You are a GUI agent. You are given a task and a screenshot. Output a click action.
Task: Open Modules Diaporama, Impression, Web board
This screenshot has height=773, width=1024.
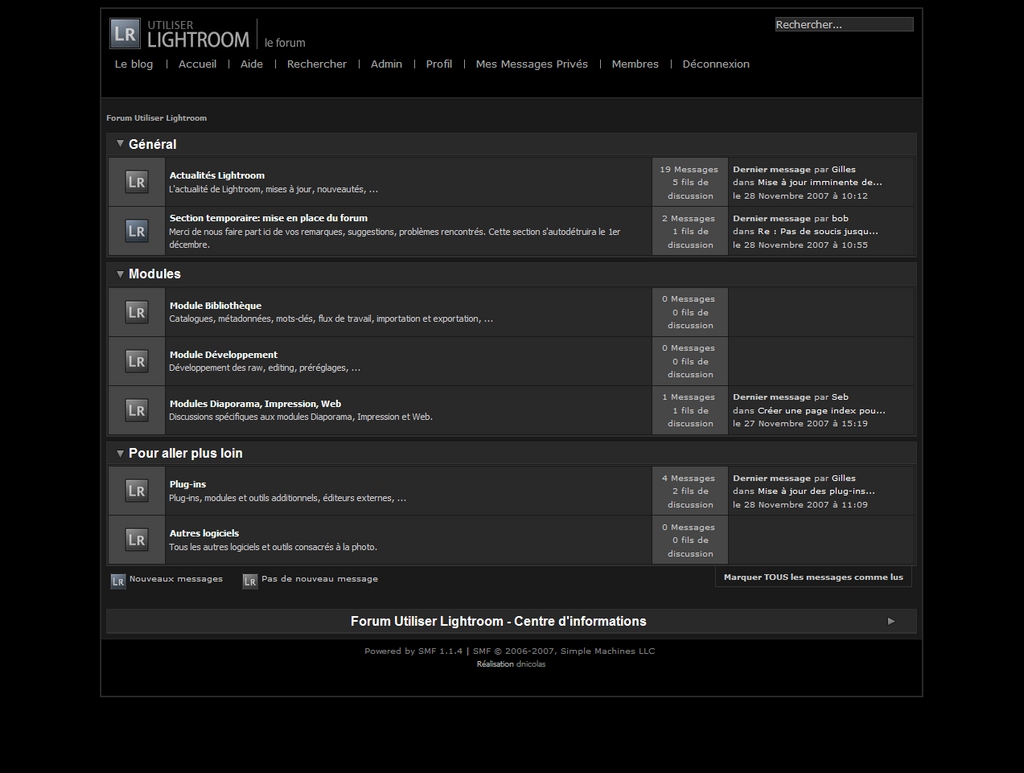[255, 403]
